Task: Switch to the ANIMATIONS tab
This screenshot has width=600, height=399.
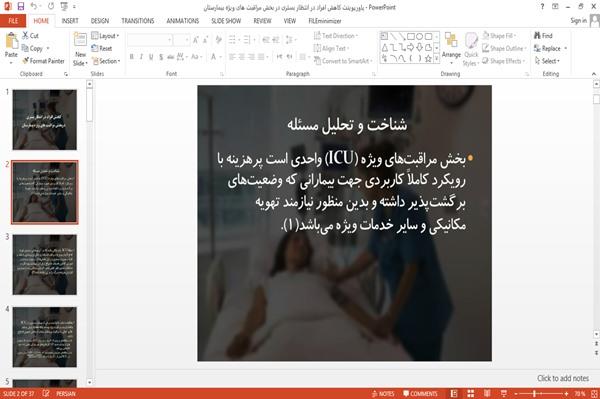Action: [x=183, y=21]
